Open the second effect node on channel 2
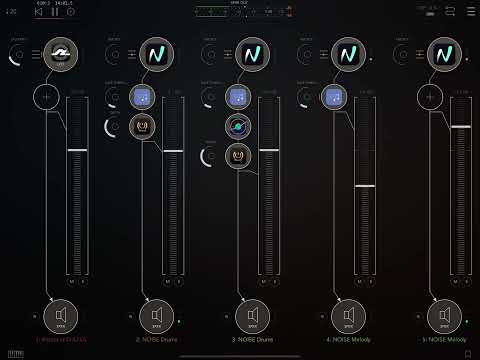This screenshot has height=360, width=480. [x=142, y=126]
